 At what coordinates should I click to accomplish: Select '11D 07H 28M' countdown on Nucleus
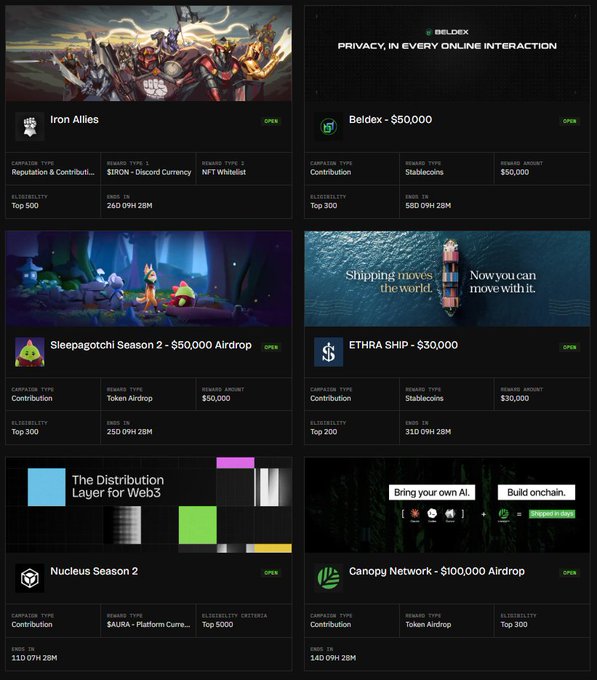[34, 658]
